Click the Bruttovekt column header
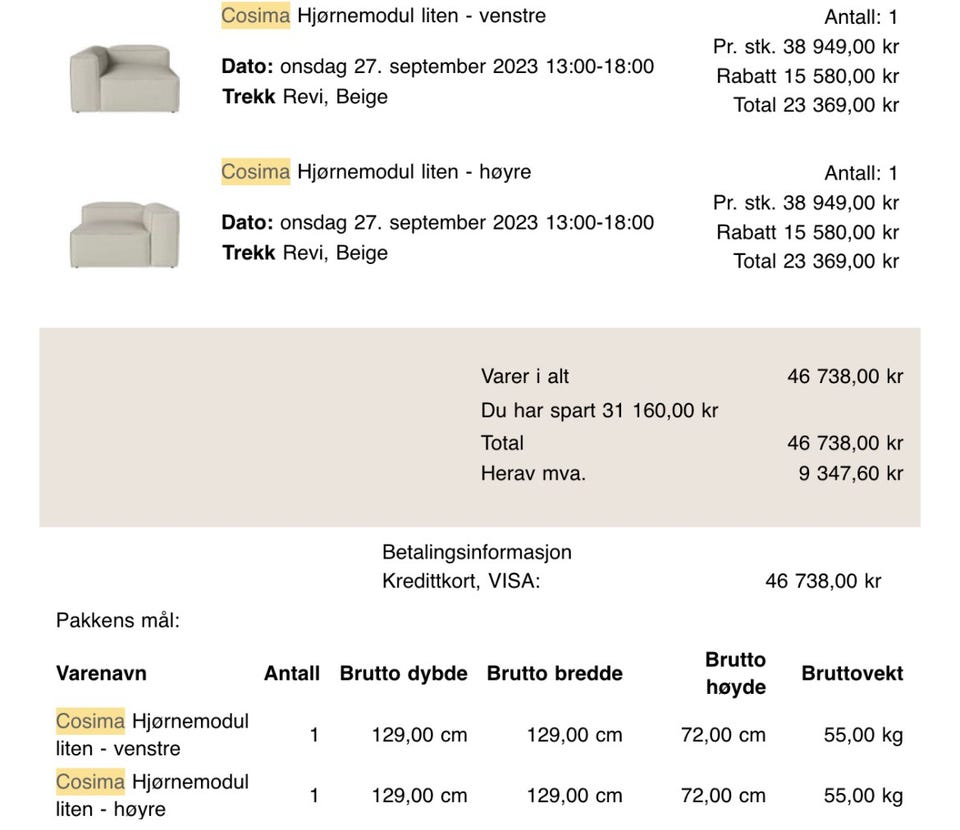960x830 pixels. [x=852, y=673]
